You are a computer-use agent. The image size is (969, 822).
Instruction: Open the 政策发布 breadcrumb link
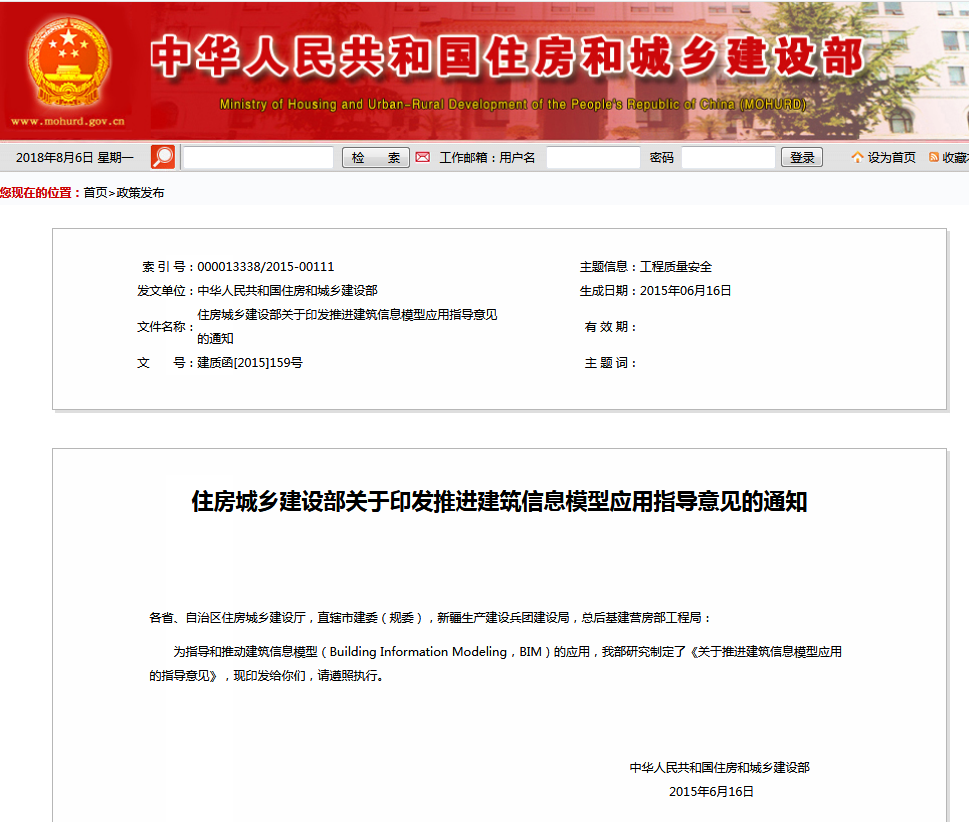(140, 193)
